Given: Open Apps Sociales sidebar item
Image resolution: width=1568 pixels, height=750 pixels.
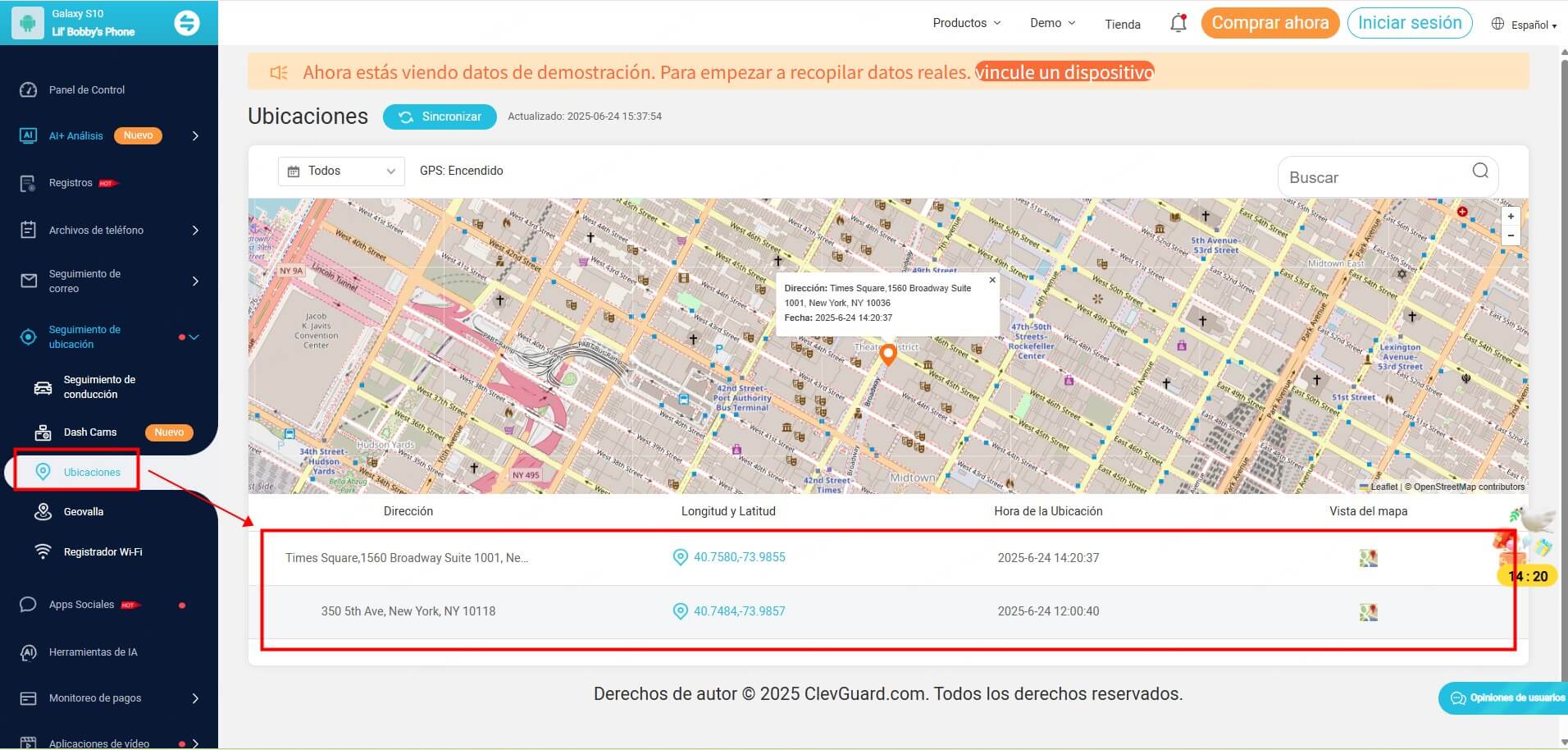Looking at the screenshot, I should 81,604.
